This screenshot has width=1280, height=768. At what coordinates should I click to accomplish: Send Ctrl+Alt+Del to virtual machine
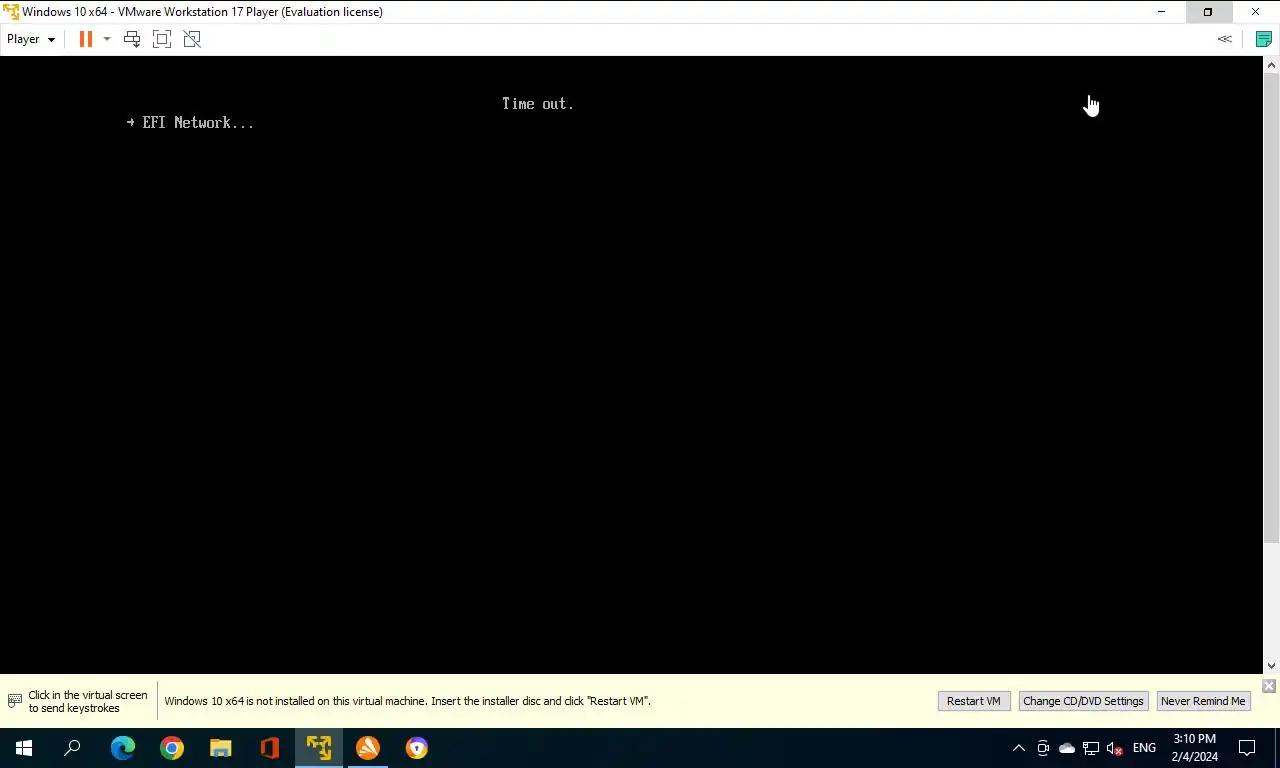(x=132, y=39)
